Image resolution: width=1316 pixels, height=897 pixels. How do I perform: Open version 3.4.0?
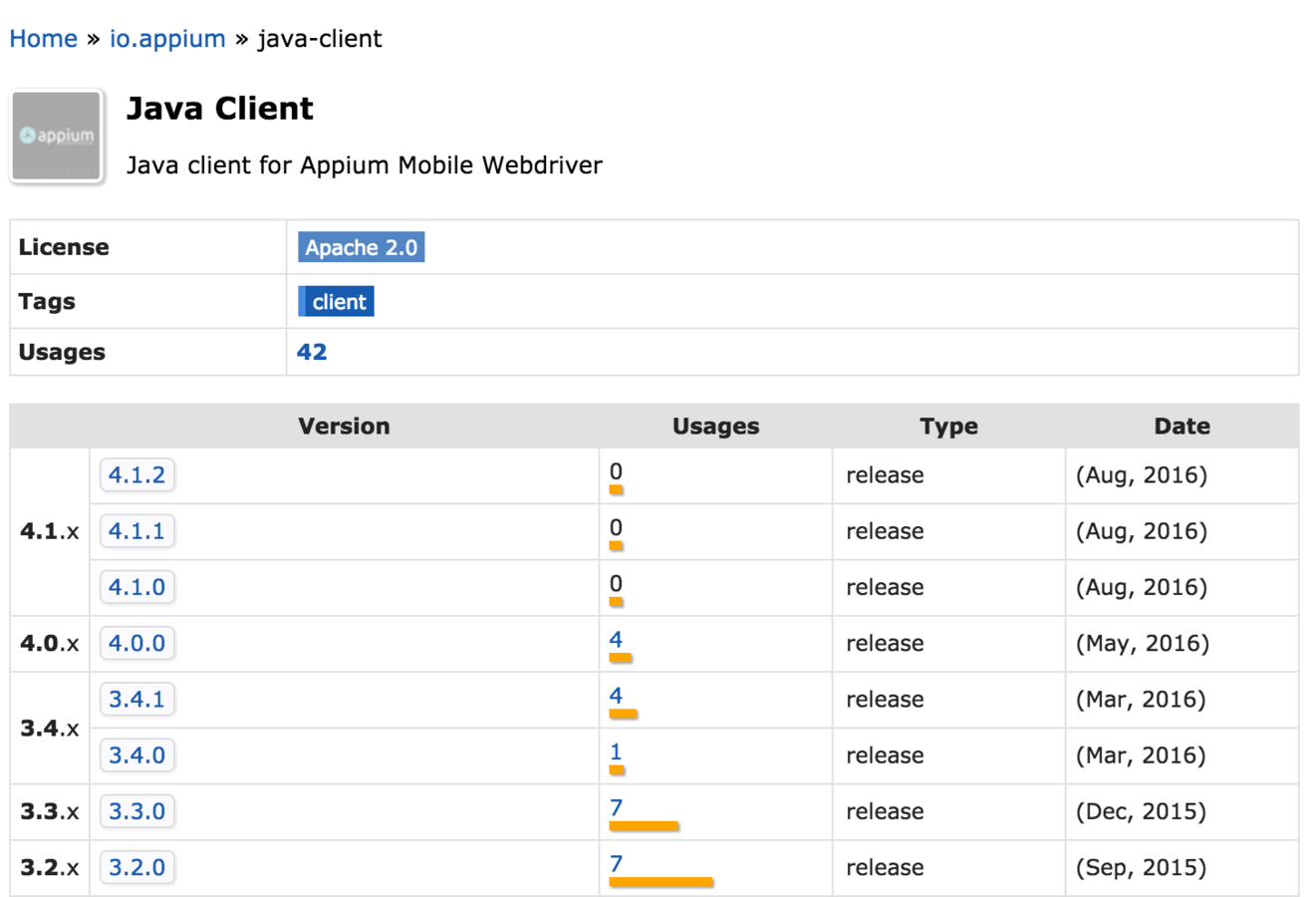click(x=137, y=754)
